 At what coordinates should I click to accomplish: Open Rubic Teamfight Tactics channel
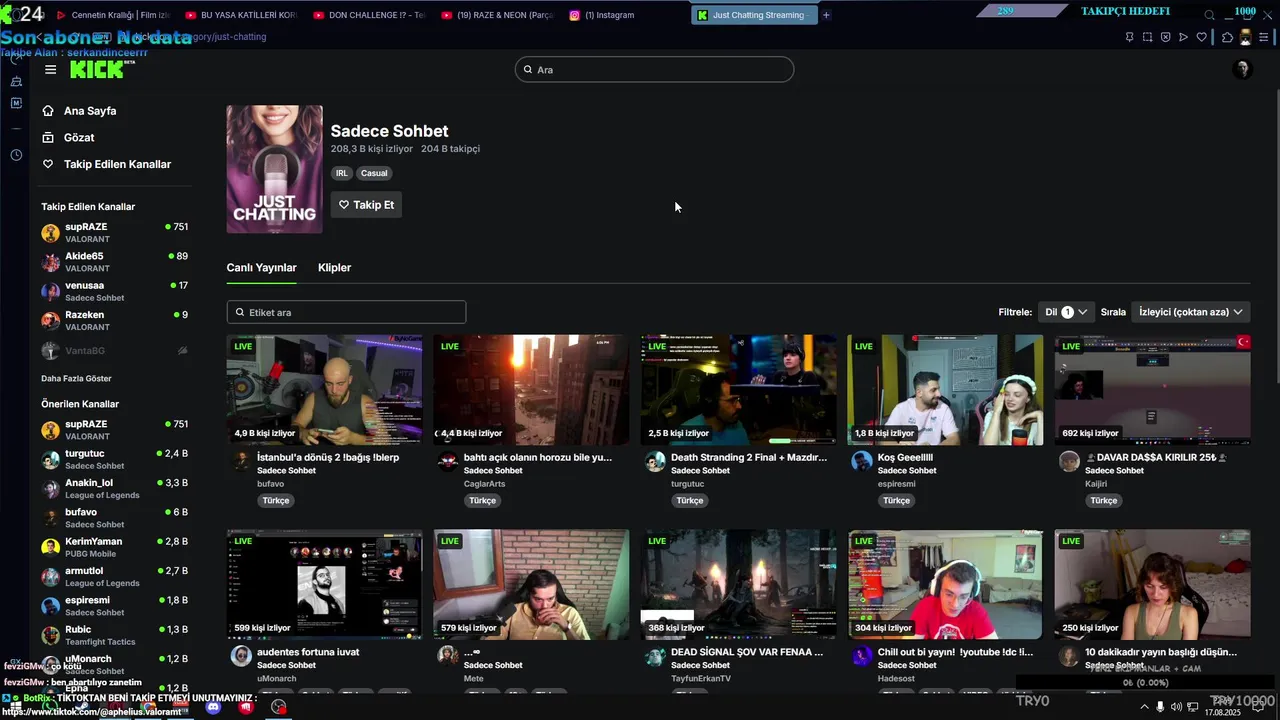click(114, 635)
